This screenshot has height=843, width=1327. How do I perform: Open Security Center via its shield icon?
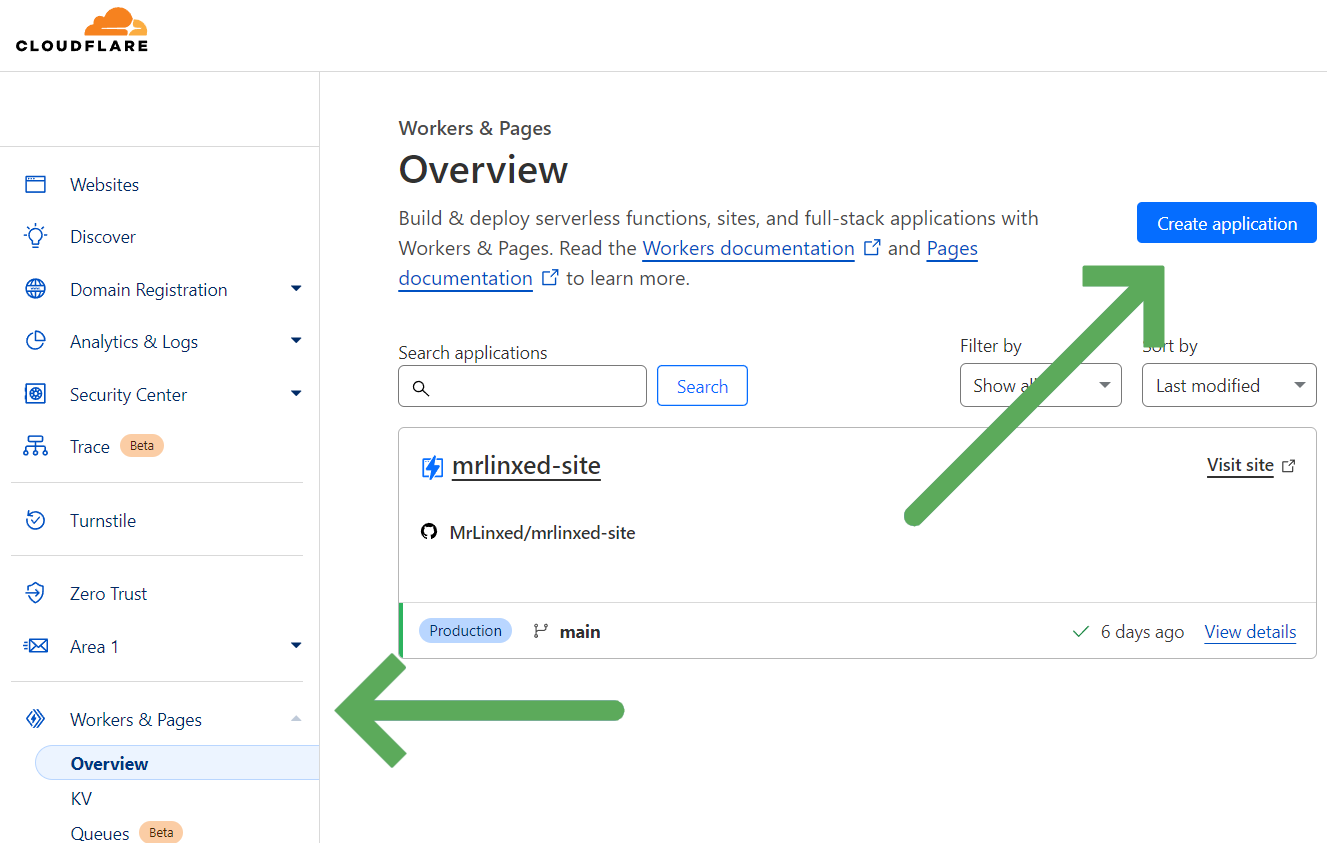pyautogui.click(x=35, y=394)
